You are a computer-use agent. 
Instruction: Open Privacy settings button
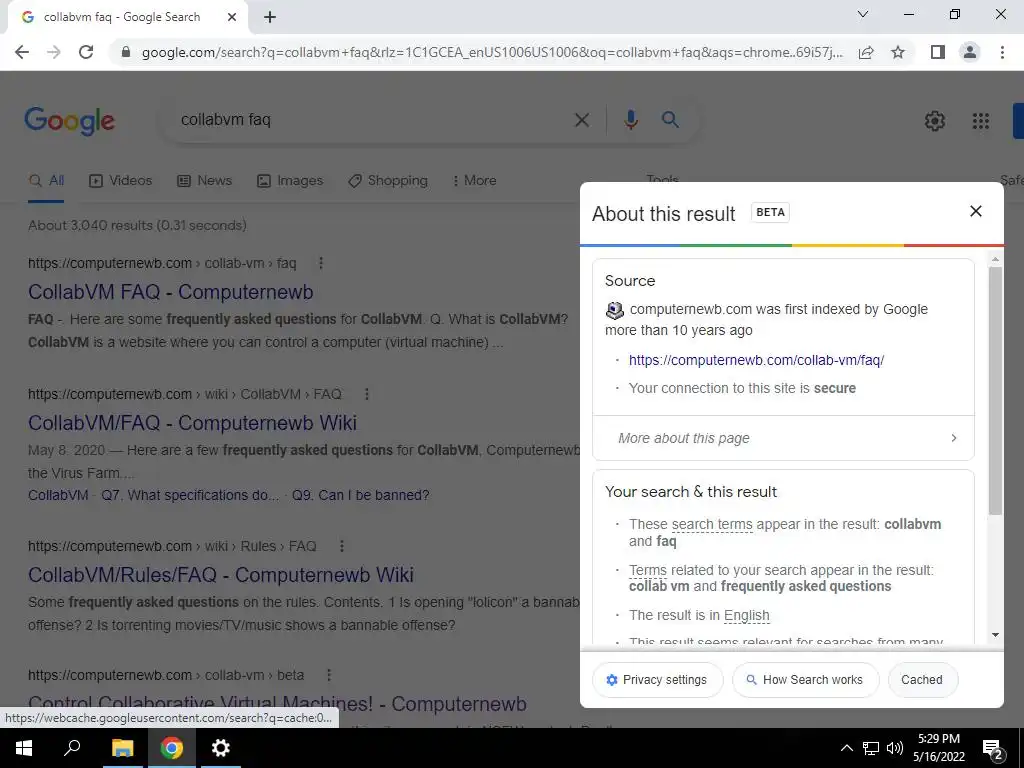click(658, 680)
